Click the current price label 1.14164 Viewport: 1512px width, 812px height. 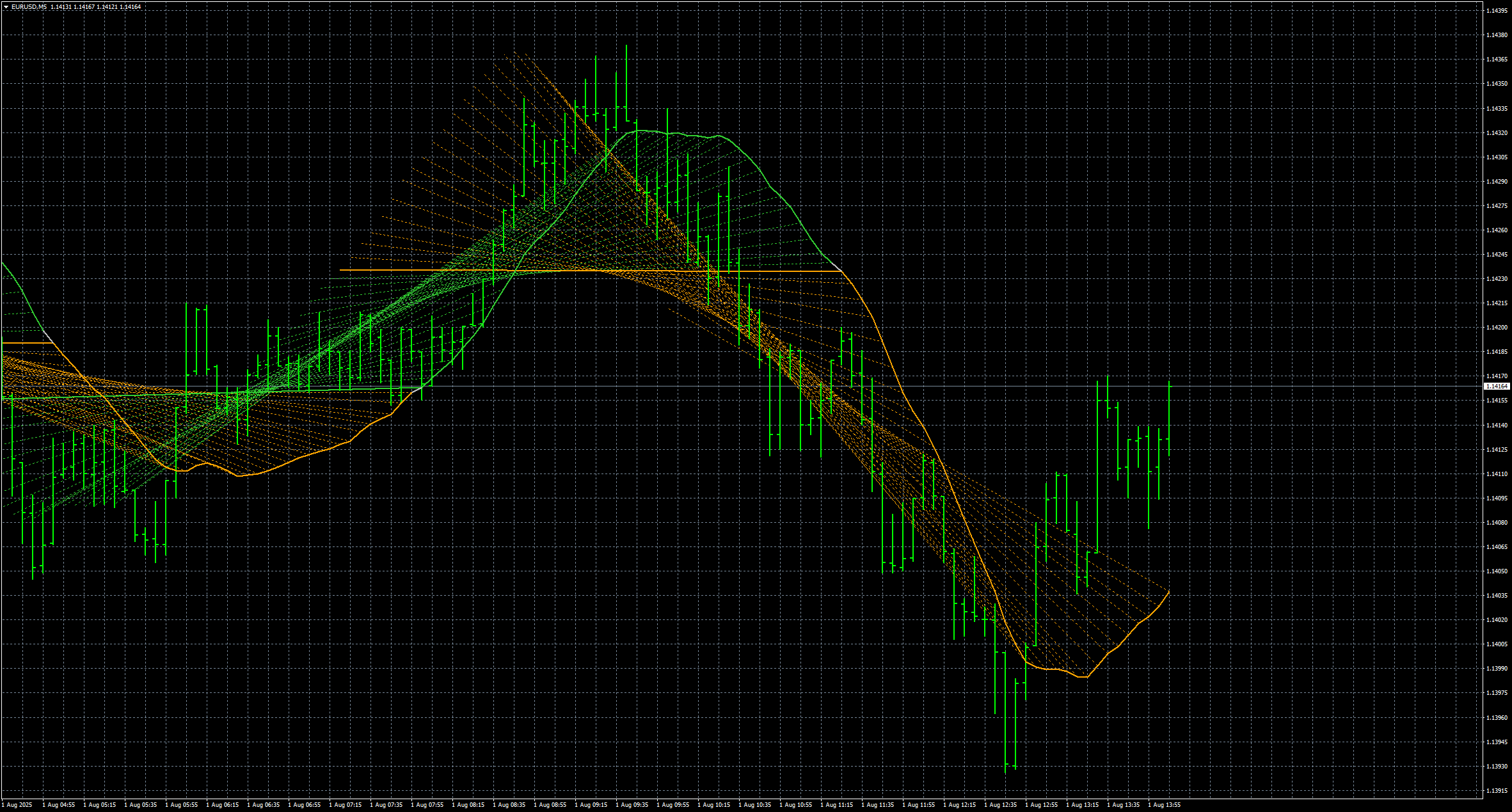1497,386
